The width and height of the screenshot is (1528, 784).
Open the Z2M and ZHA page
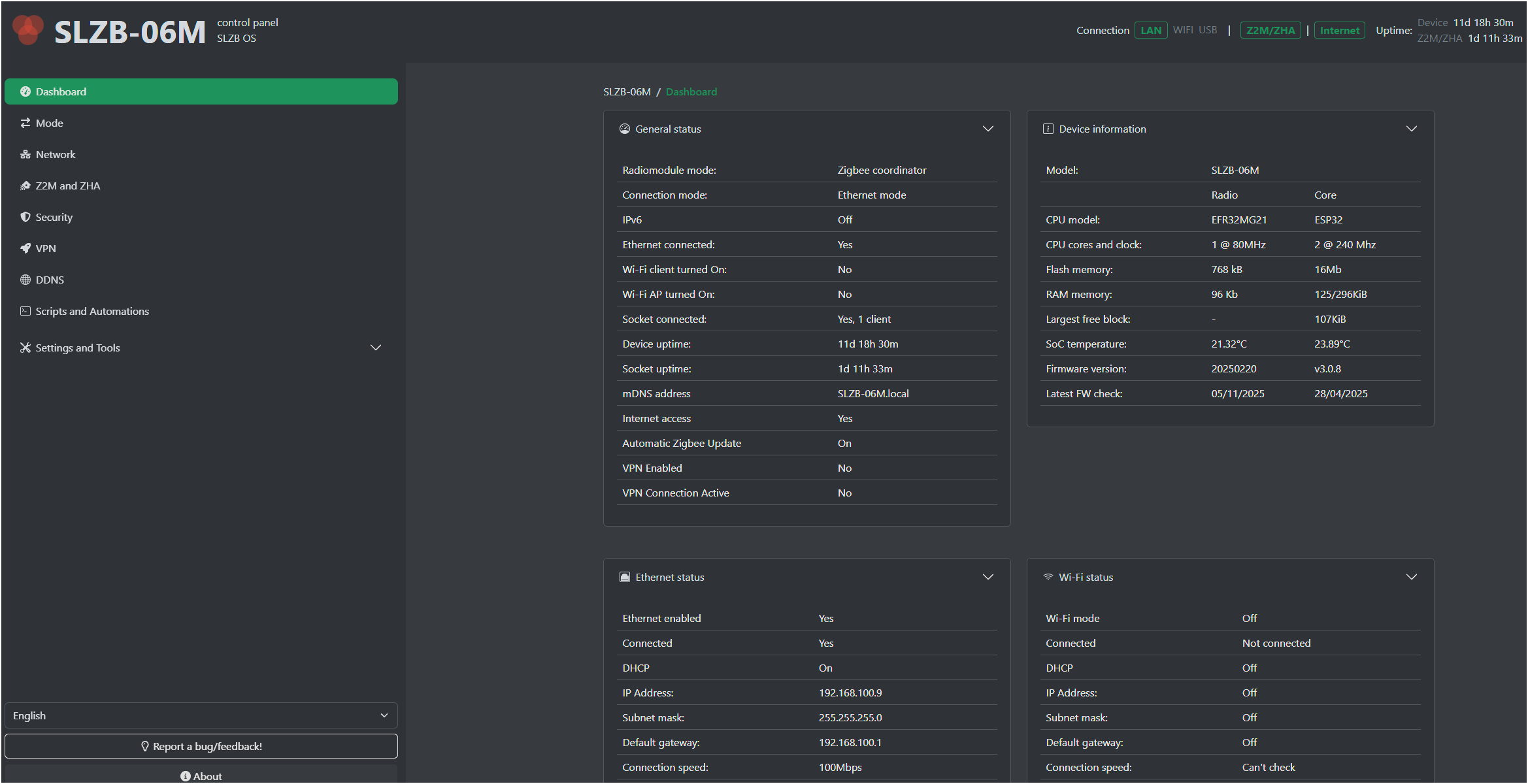68,186
